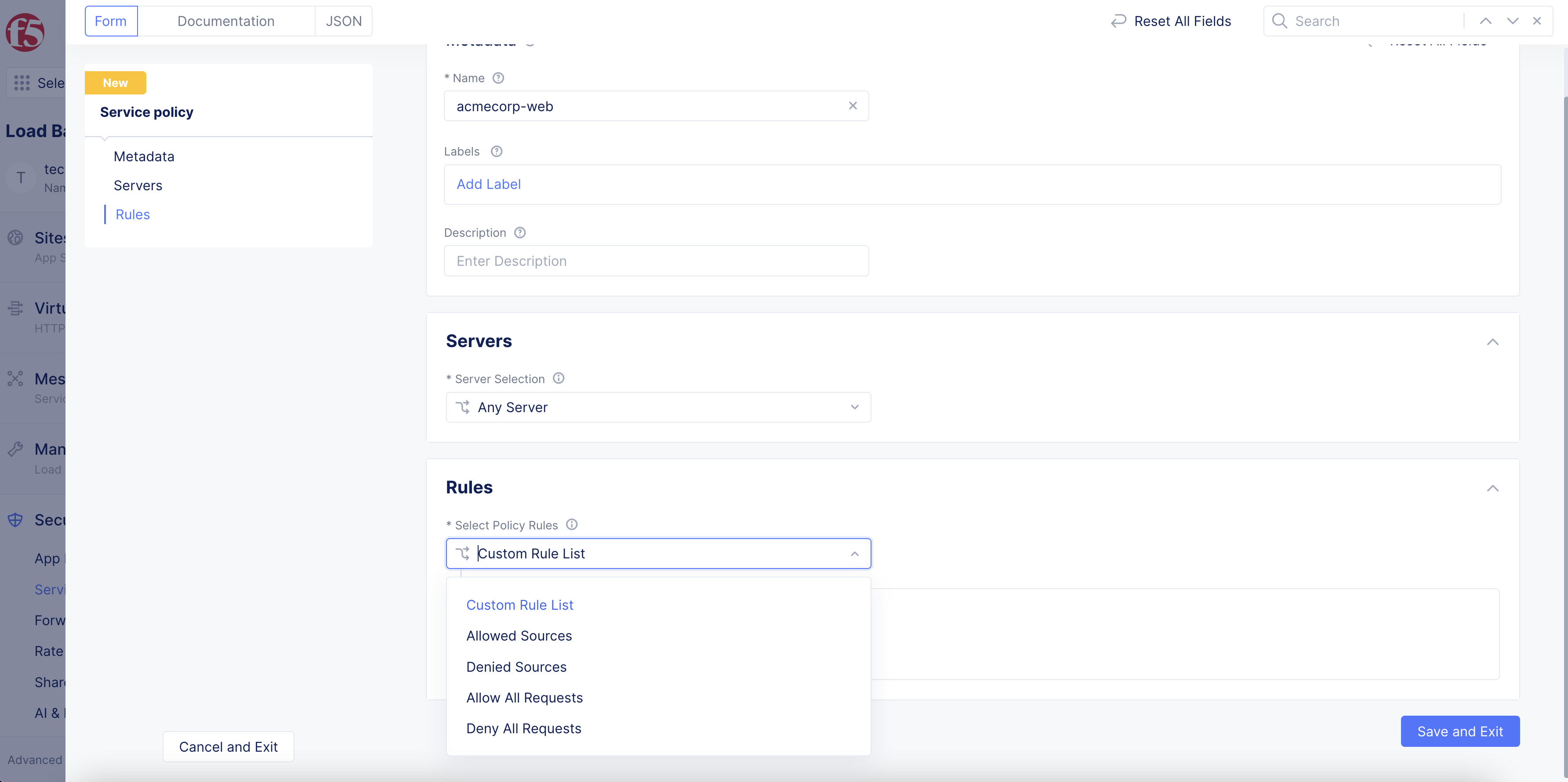Screen dimensions: 1568x782
Task: Collapse the Servers section
Action: click(x=1492, y=342)
